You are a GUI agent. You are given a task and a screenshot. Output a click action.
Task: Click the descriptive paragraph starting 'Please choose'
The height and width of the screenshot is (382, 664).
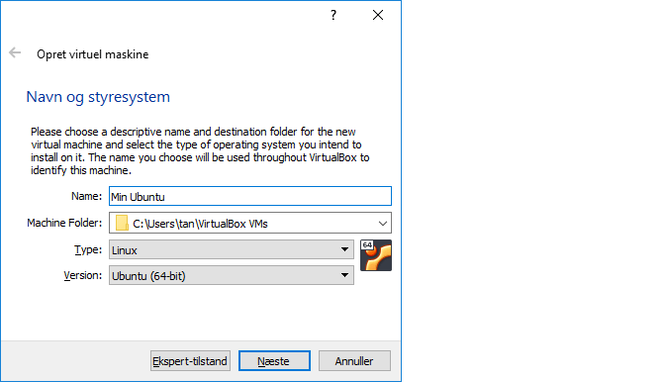pyautogui.click(x=200, y=151)
